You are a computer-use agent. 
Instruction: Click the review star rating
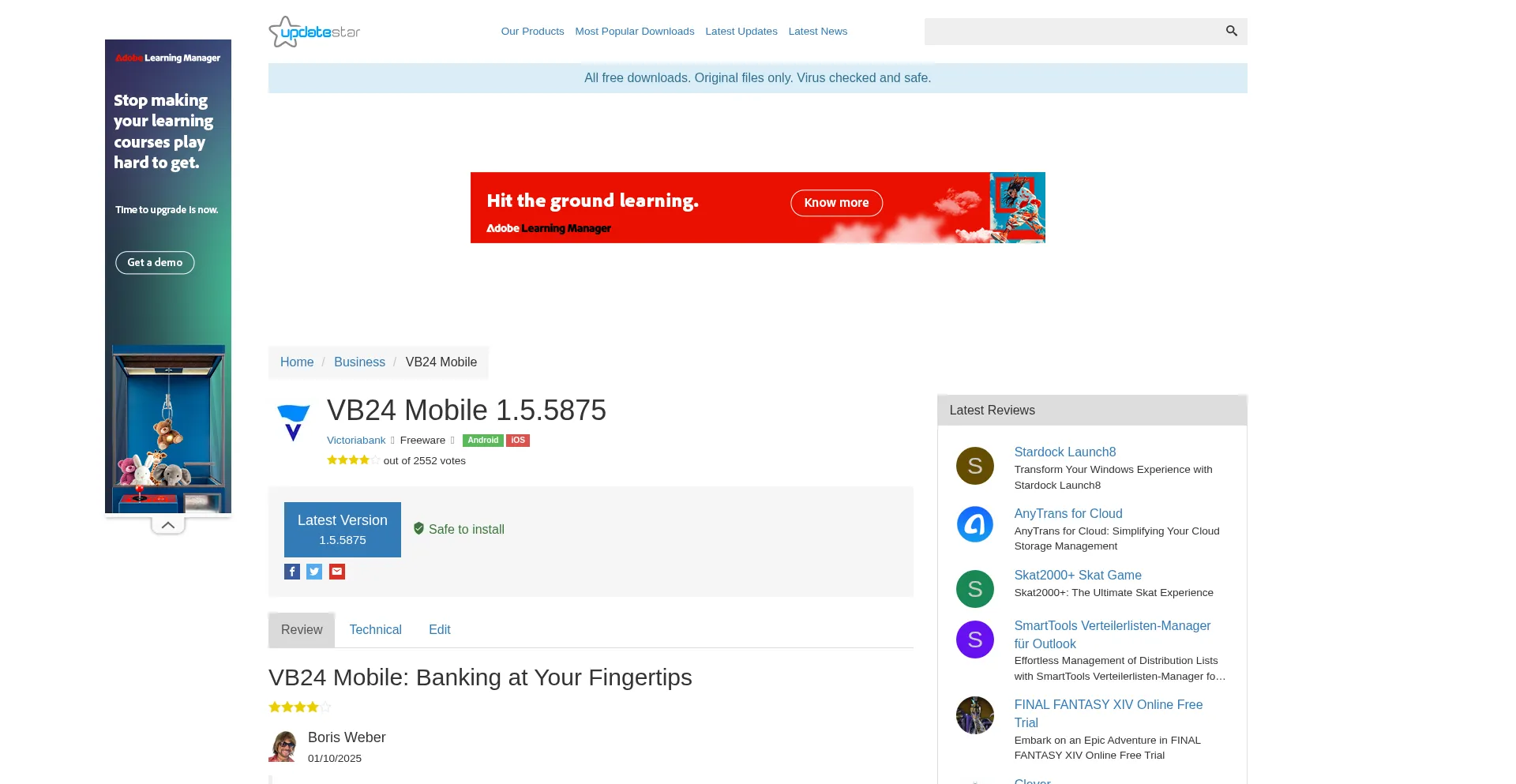pyautogui.click(x=299, y=707)
